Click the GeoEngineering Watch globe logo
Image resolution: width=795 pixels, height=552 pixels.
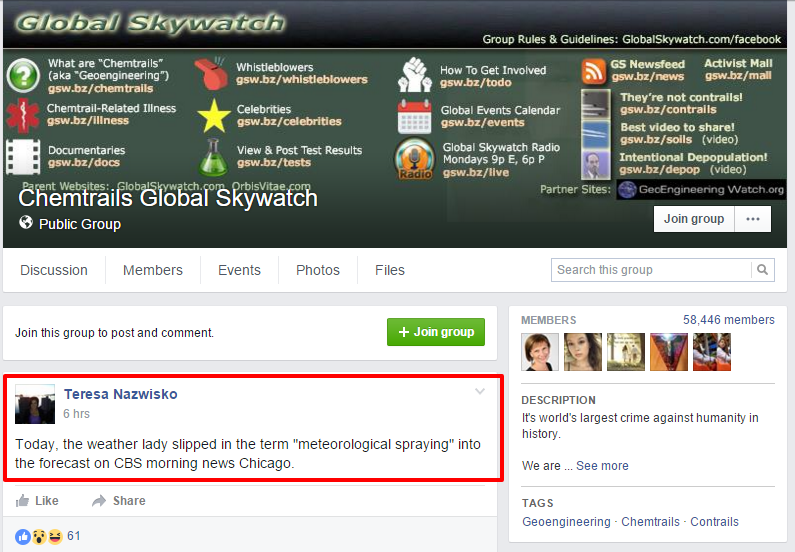coord(627,190)
